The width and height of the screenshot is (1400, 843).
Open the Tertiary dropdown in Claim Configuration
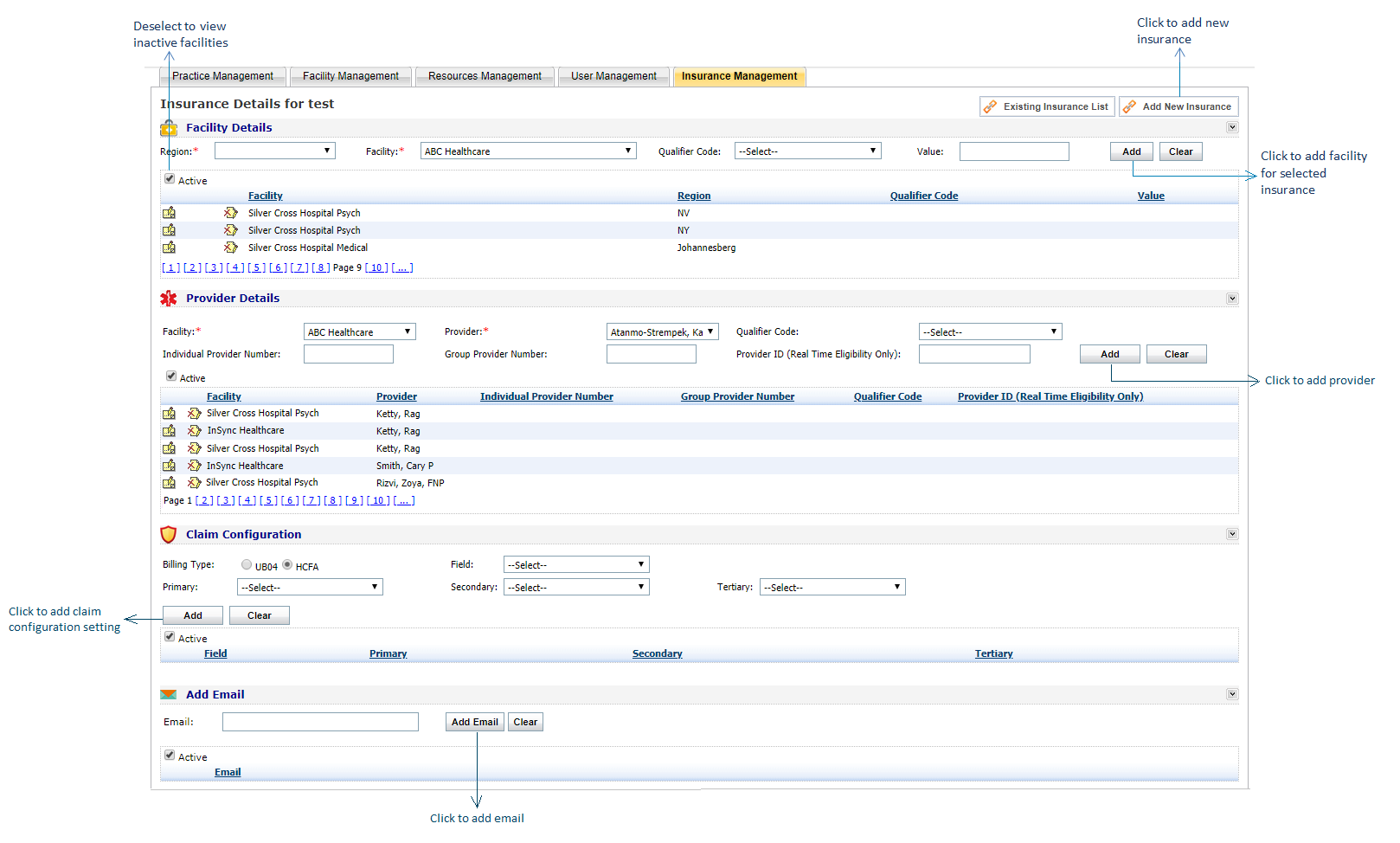(832, 588)
